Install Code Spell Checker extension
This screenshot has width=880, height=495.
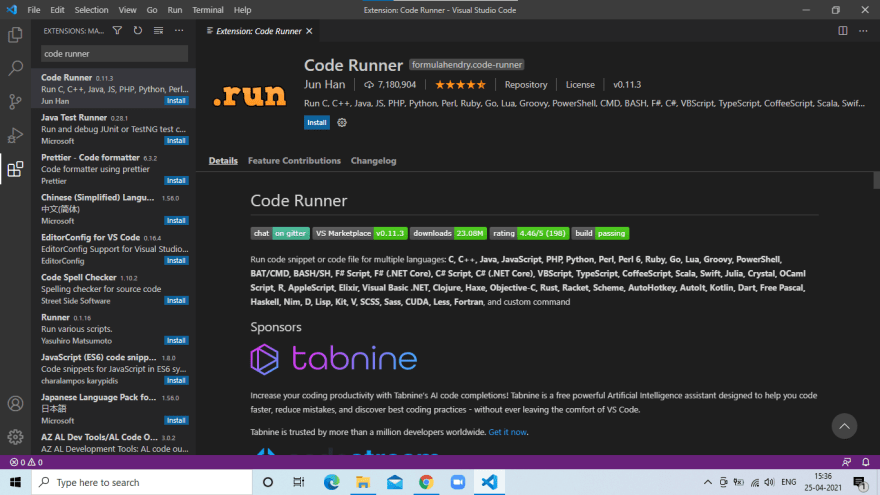(176, 301)
